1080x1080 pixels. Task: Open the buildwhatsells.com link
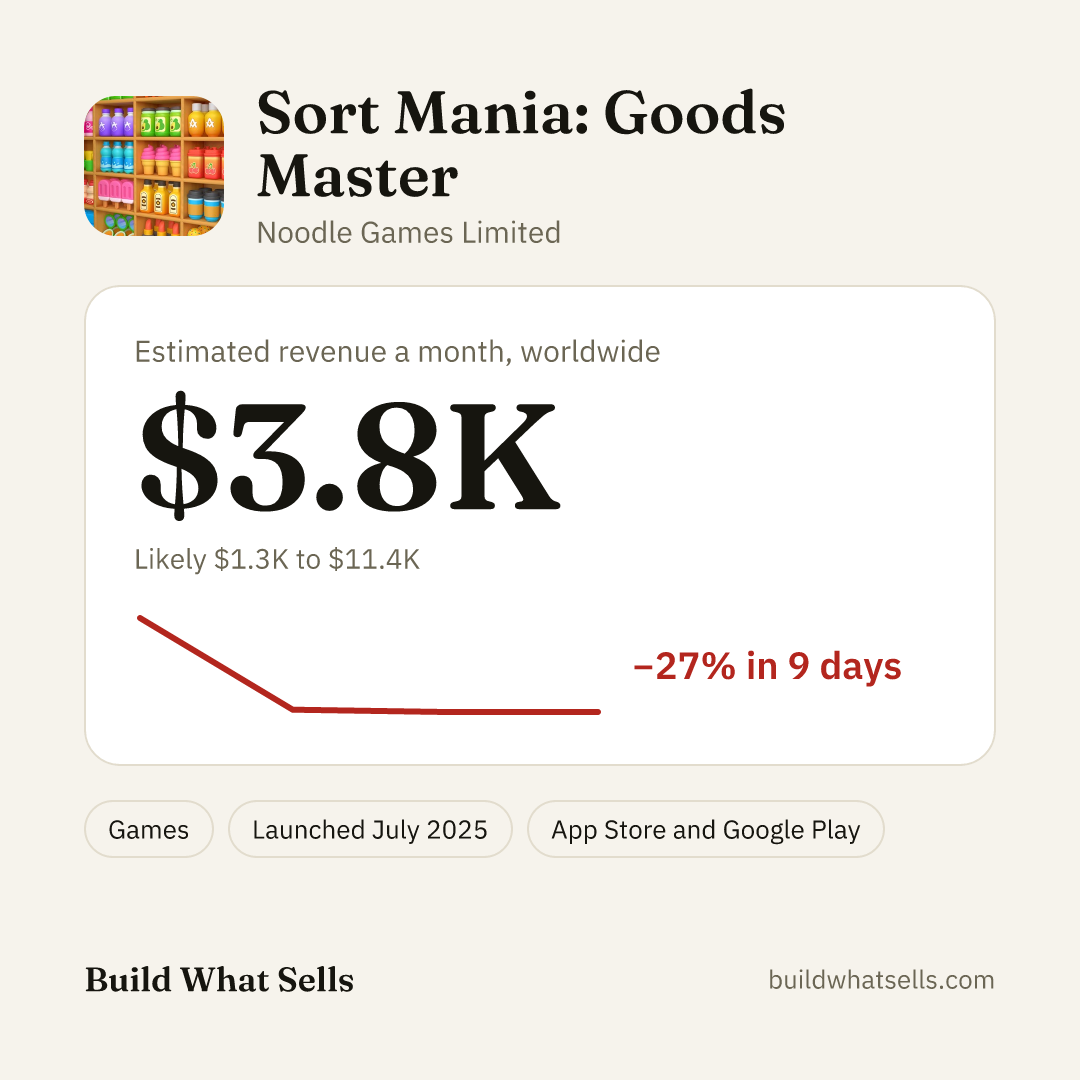coord(881,980)
